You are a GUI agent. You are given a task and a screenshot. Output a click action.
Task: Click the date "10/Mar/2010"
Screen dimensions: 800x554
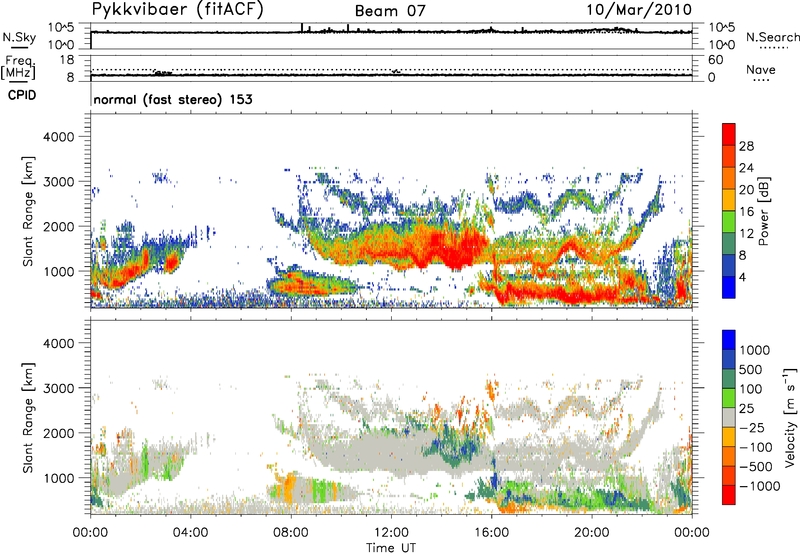click(x=639, y=10)
